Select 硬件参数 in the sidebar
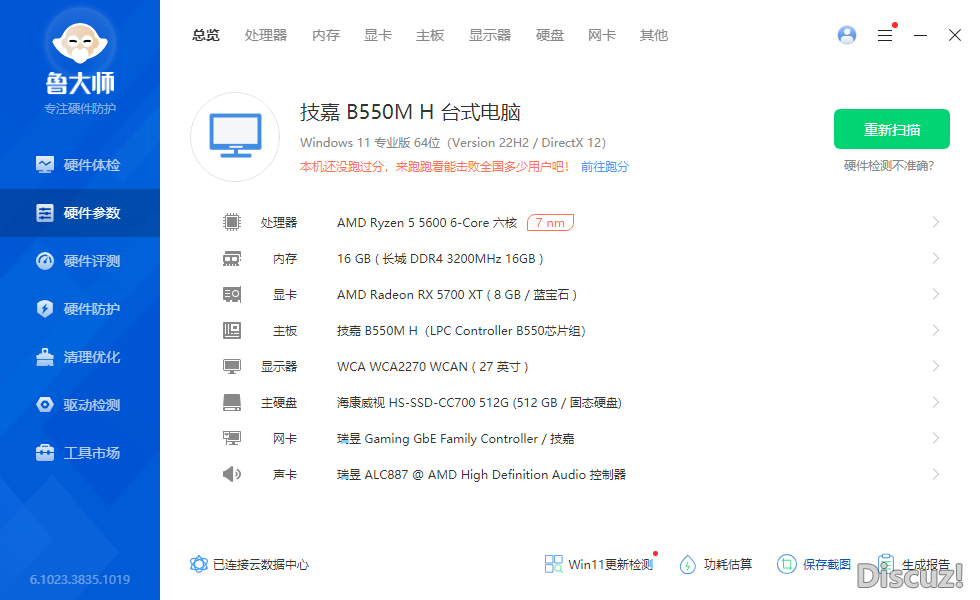The width and height of the screenshot is (980, 600). 80,213
